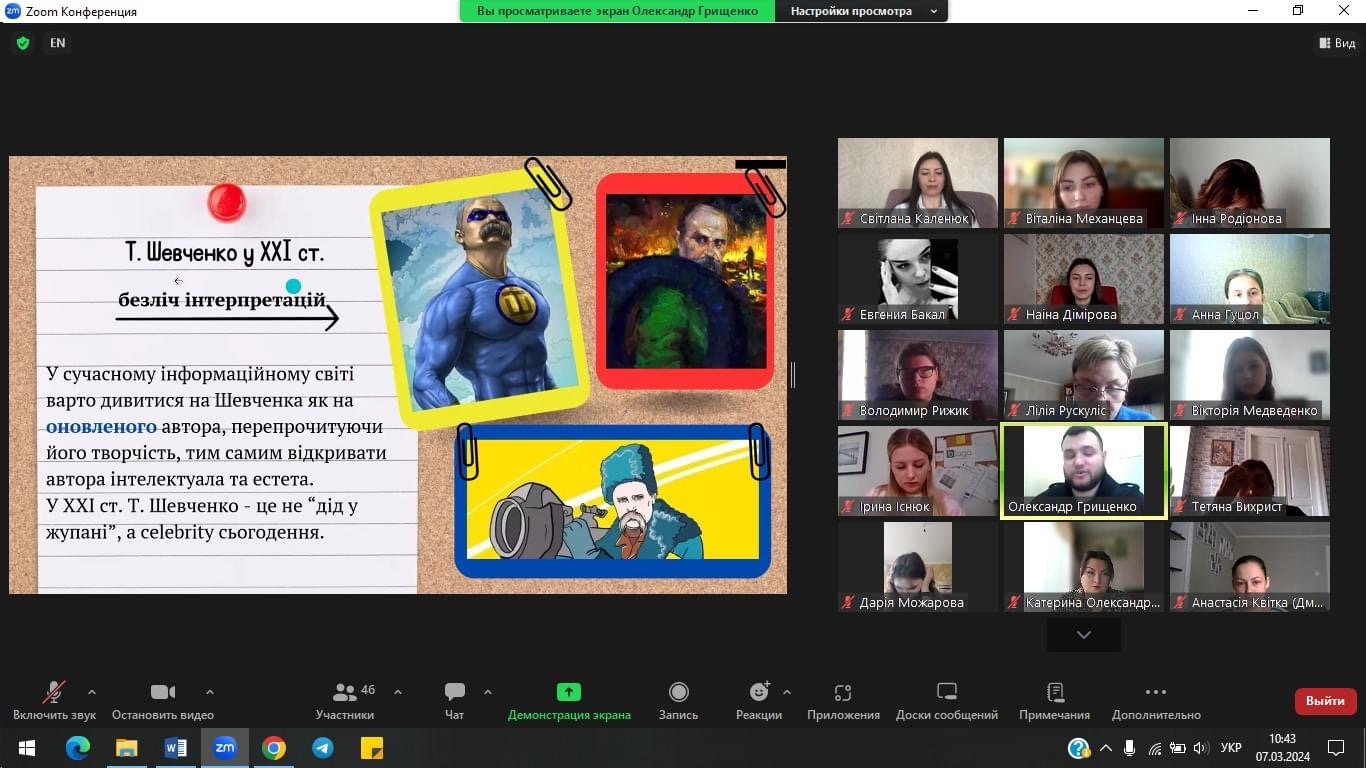The width and height of the screenshot is (1366, 768).
Task: Open Sticky Notes from taskbar
Action: point(372,748)
